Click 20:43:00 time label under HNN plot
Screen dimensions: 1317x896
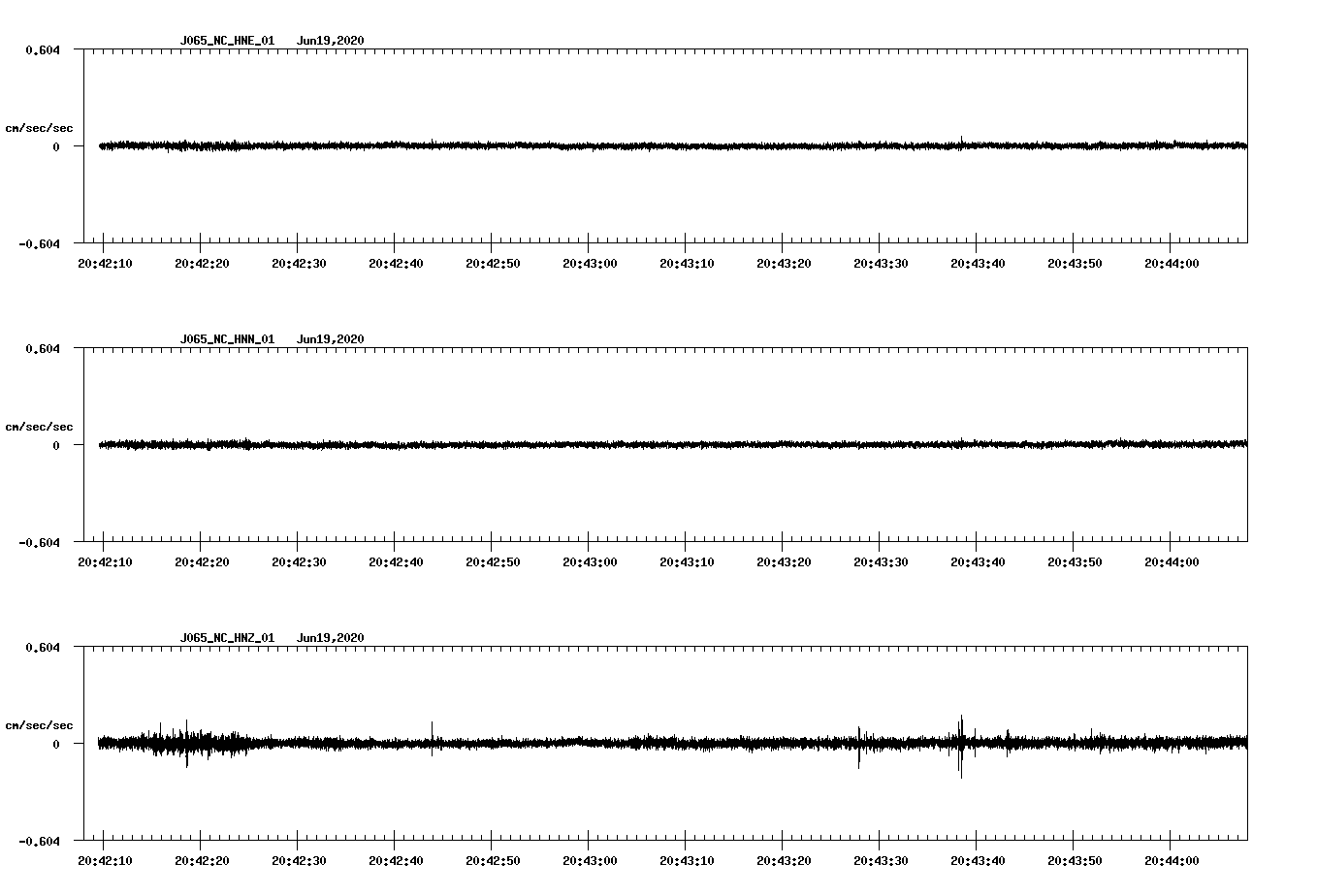(x=590, y=562)
